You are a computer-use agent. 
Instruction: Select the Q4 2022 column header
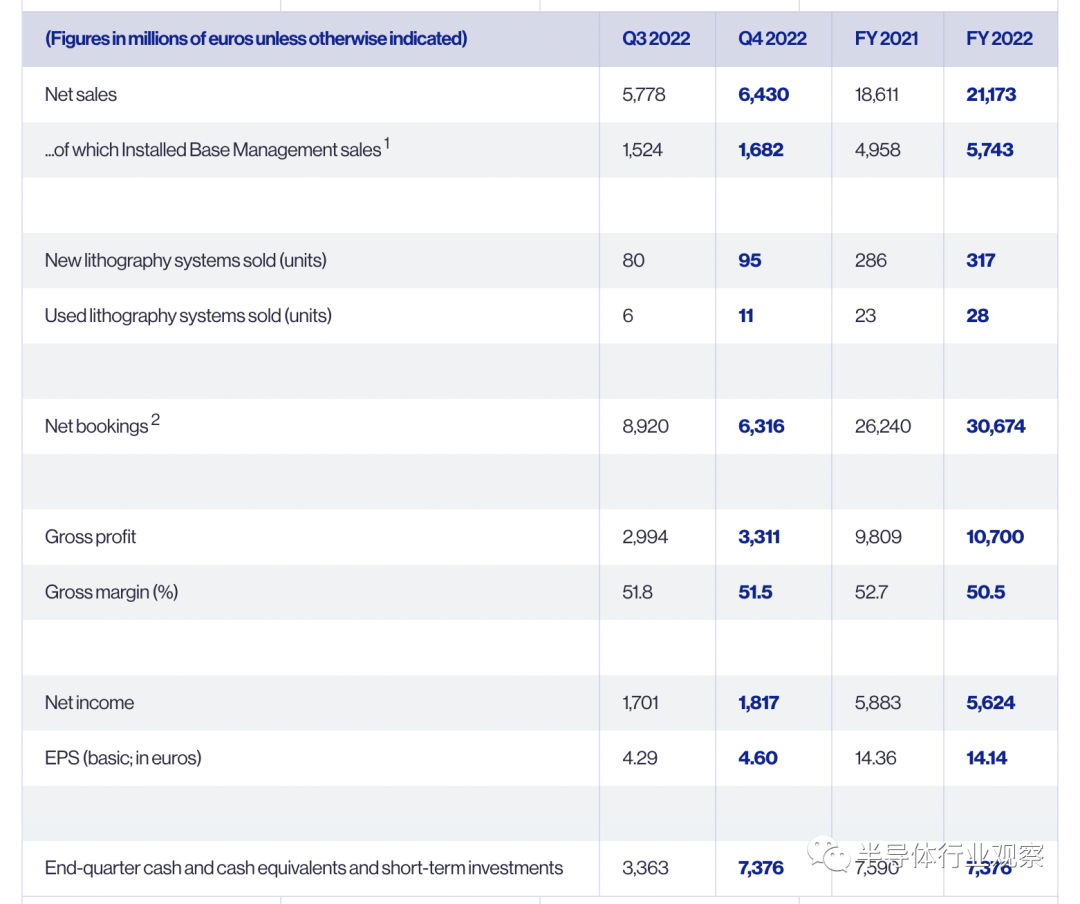[x=772, y=39]
